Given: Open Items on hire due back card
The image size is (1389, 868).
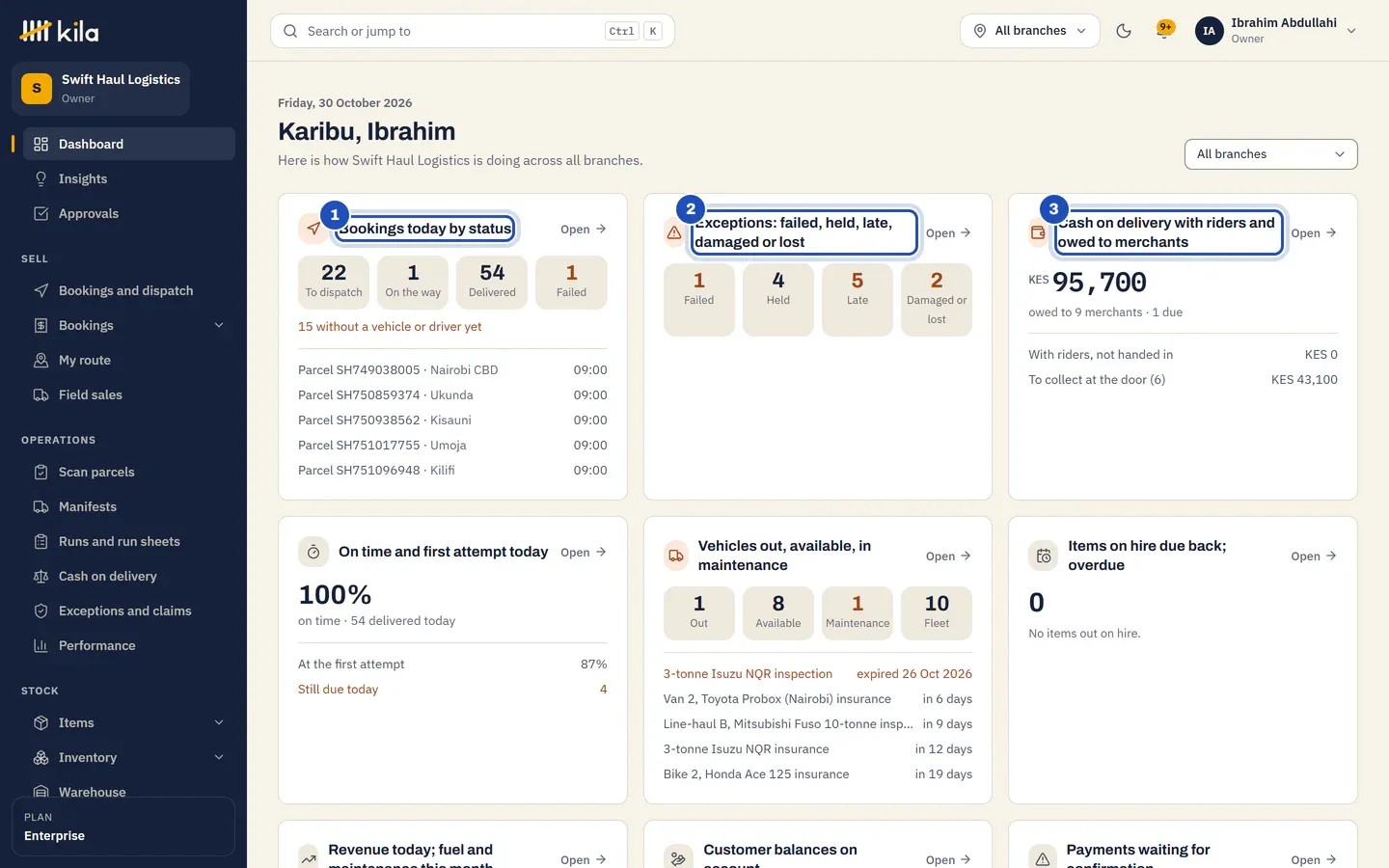Looking at the screenshot, I should click(1314, 556).
